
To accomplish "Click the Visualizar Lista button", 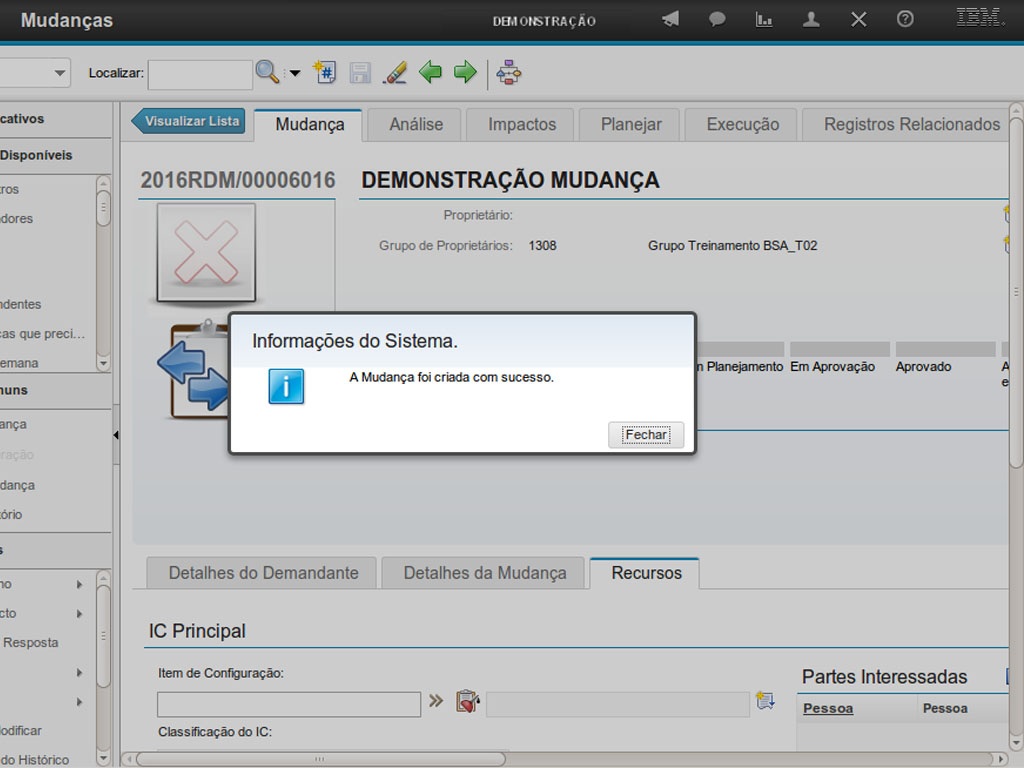I will coord(190,121).
